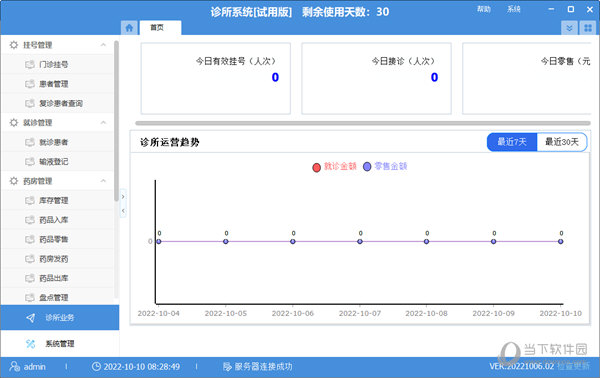Image resolution: width=600 pixels, height=378 pixels.
Task: Collapse the 药房管理 section chevron
Action: [103, 181]
